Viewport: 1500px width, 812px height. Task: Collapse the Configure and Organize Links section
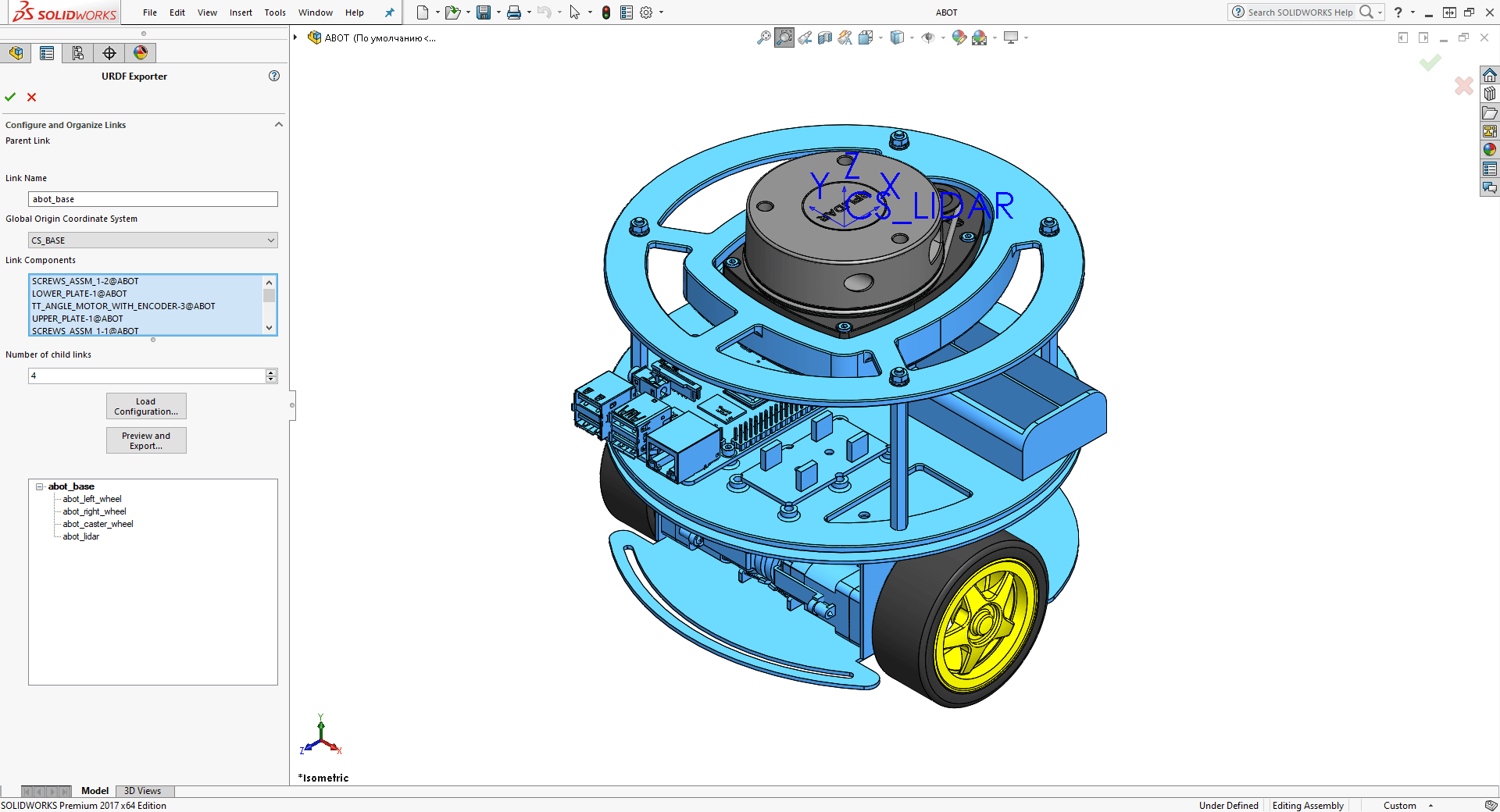(x=279, y=124)
